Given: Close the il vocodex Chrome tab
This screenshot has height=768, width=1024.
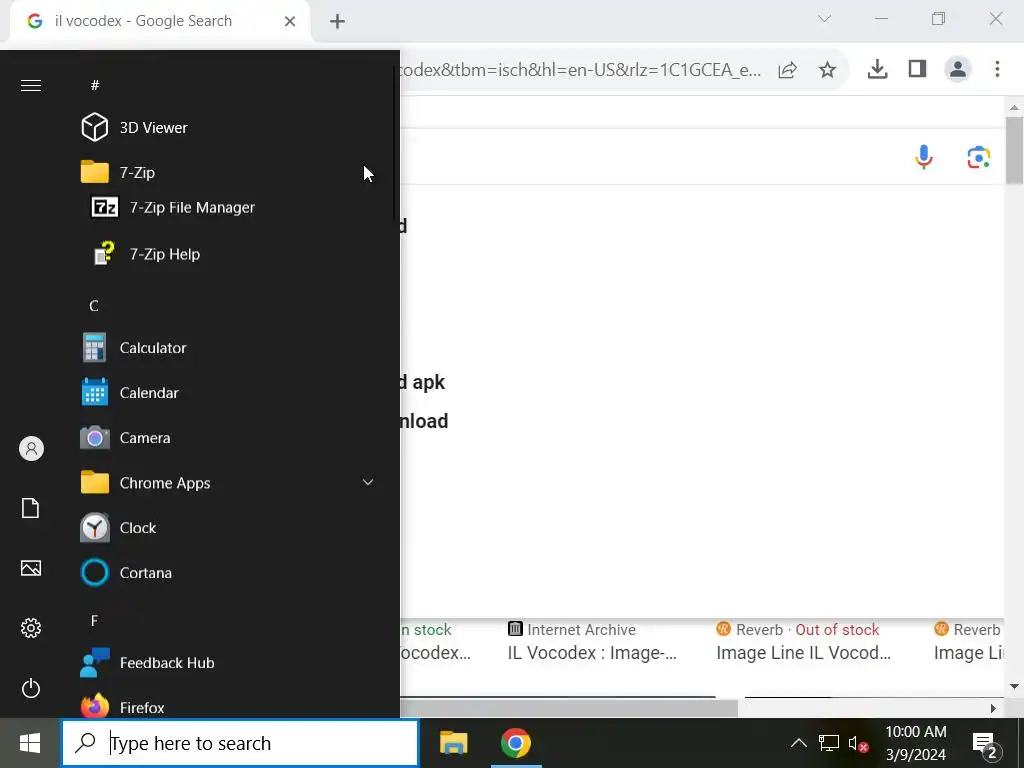Looking at the screenshot, I should [x=290, y=21].
